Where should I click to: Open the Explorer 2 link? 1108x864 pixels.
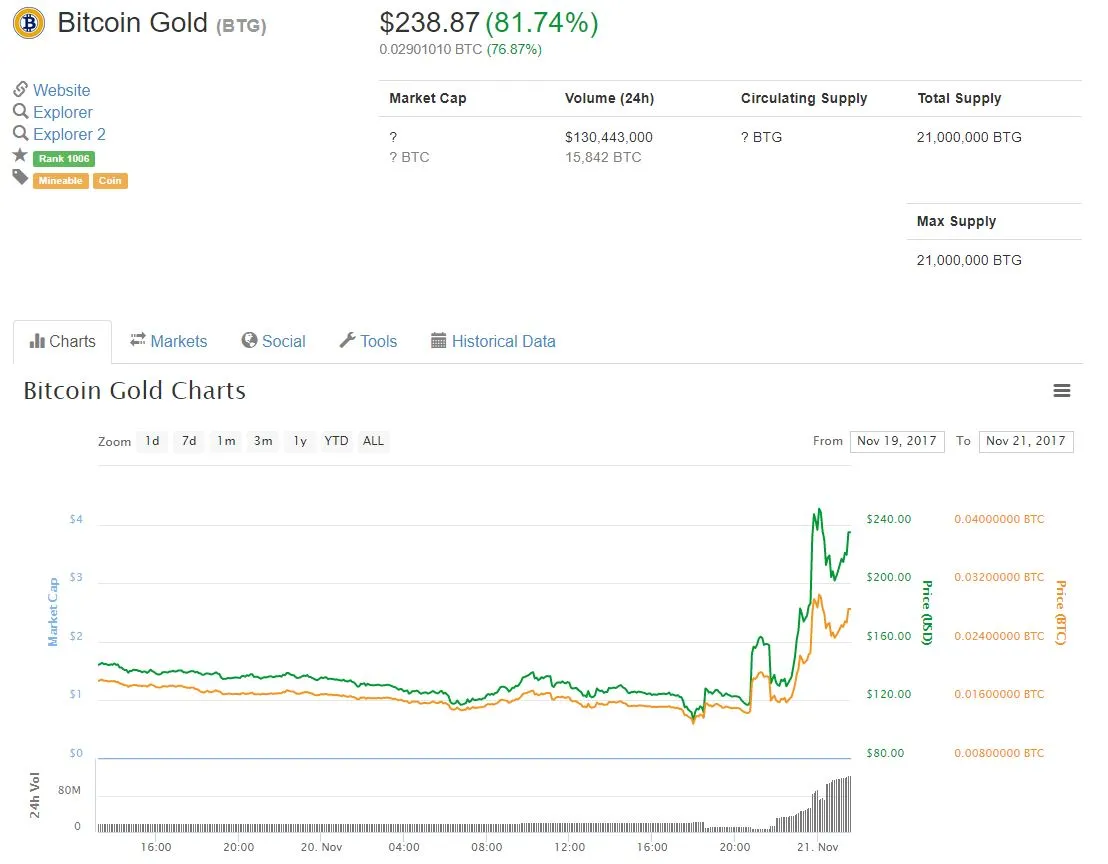[x=69, y=134]
